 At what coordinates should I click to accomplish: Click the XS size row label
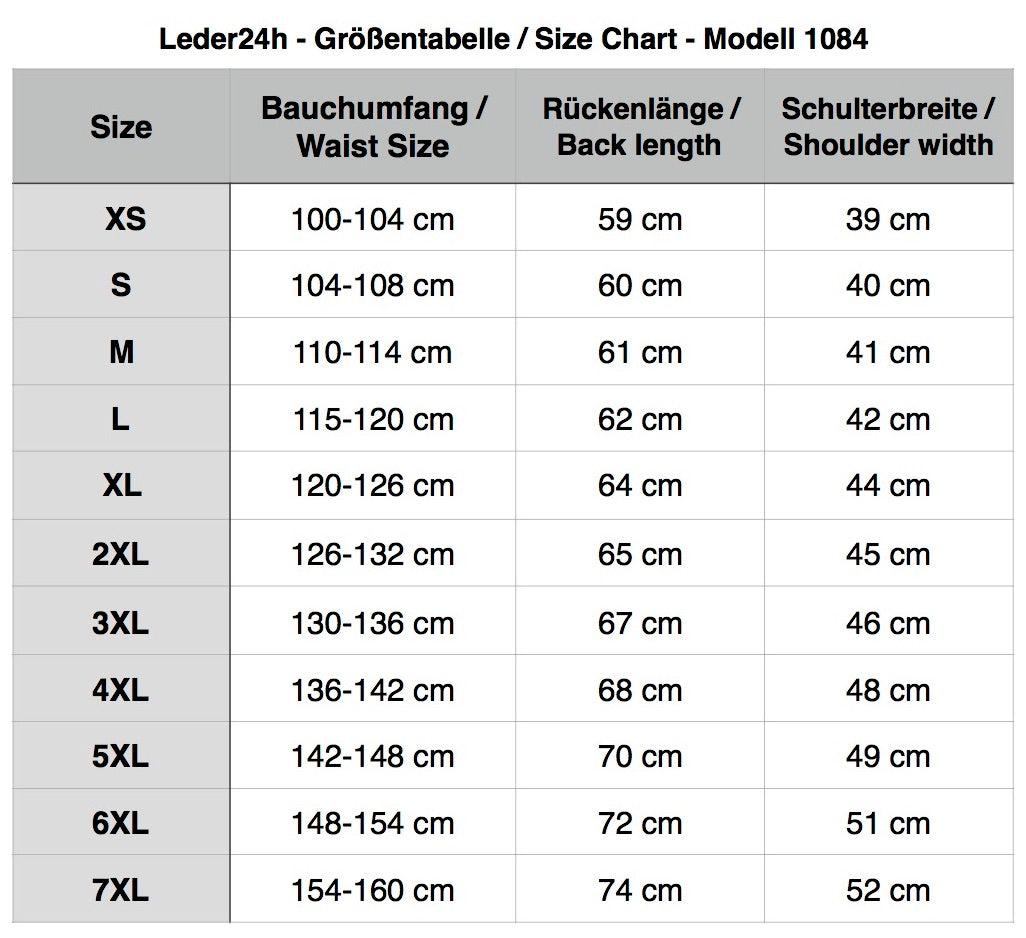pos(125,218)
